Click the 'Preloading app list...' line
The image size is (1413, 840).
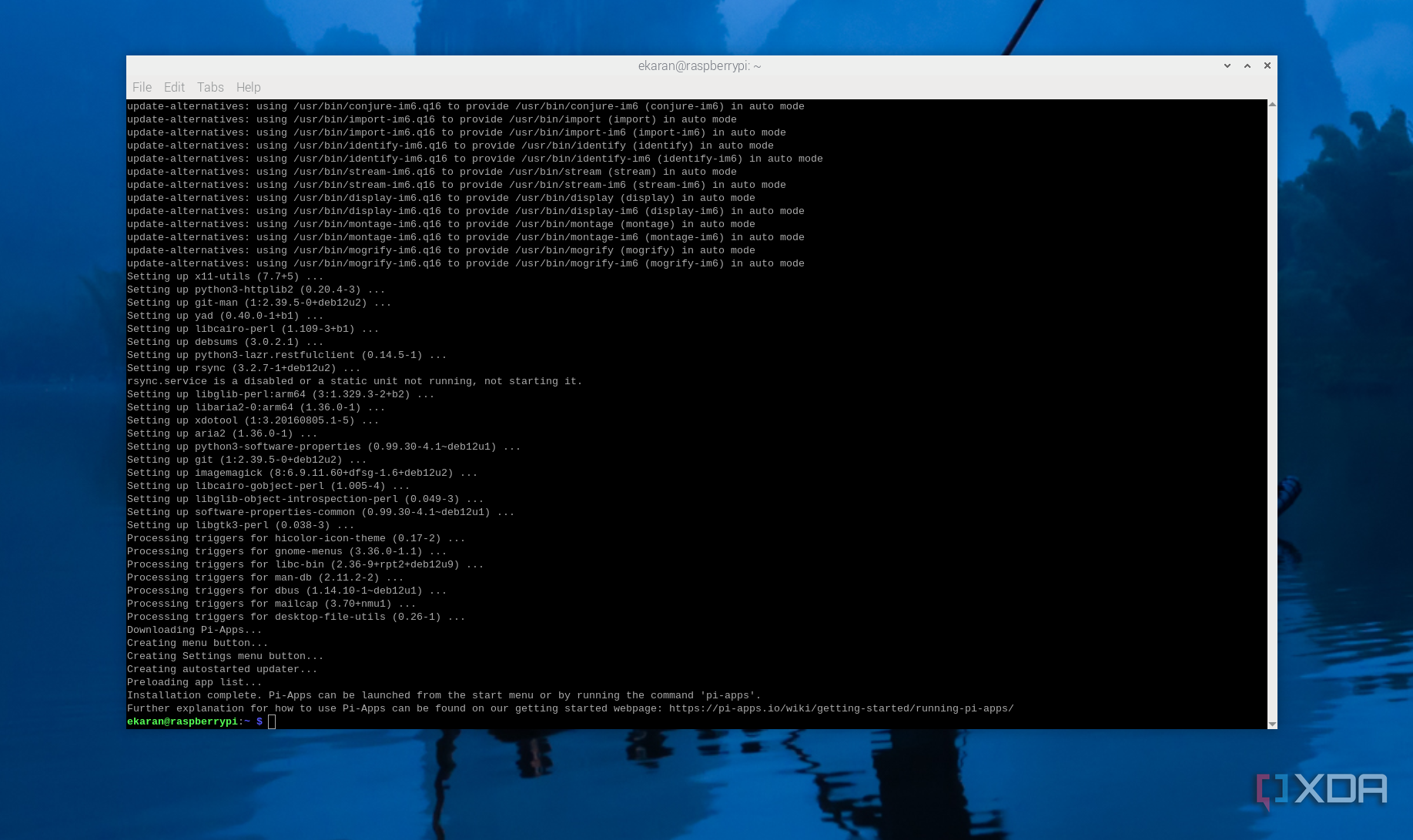(x=195, y=682)
